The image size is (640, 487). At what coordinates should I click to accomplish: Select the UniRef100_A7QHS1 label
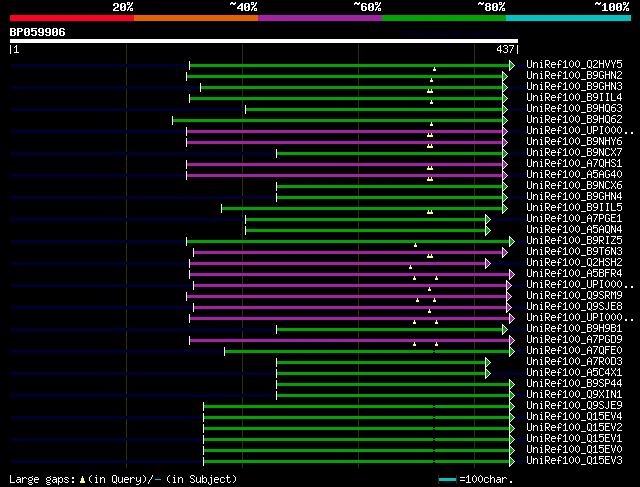[574, 164]
